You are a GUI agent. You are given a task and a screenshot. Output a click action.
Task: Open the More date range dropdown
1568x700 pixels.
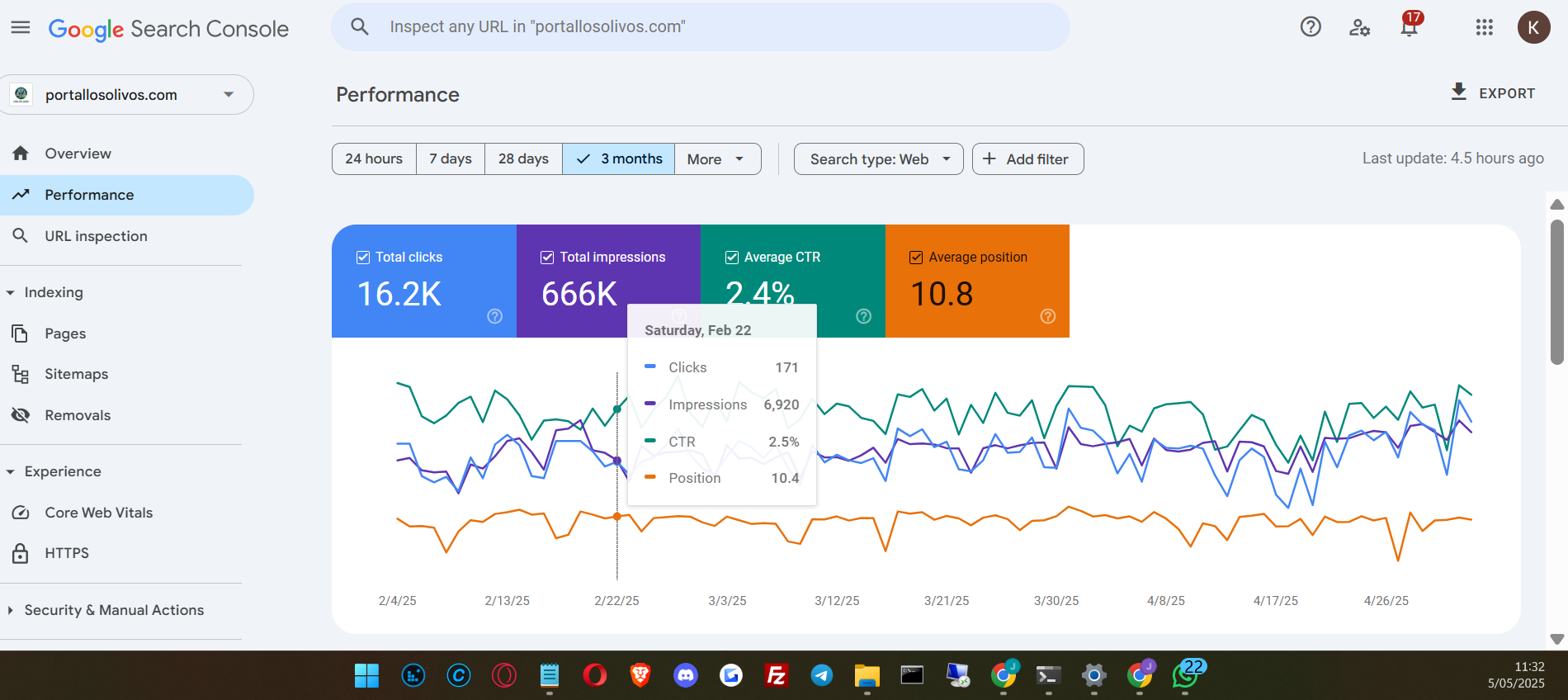[717, 159]
